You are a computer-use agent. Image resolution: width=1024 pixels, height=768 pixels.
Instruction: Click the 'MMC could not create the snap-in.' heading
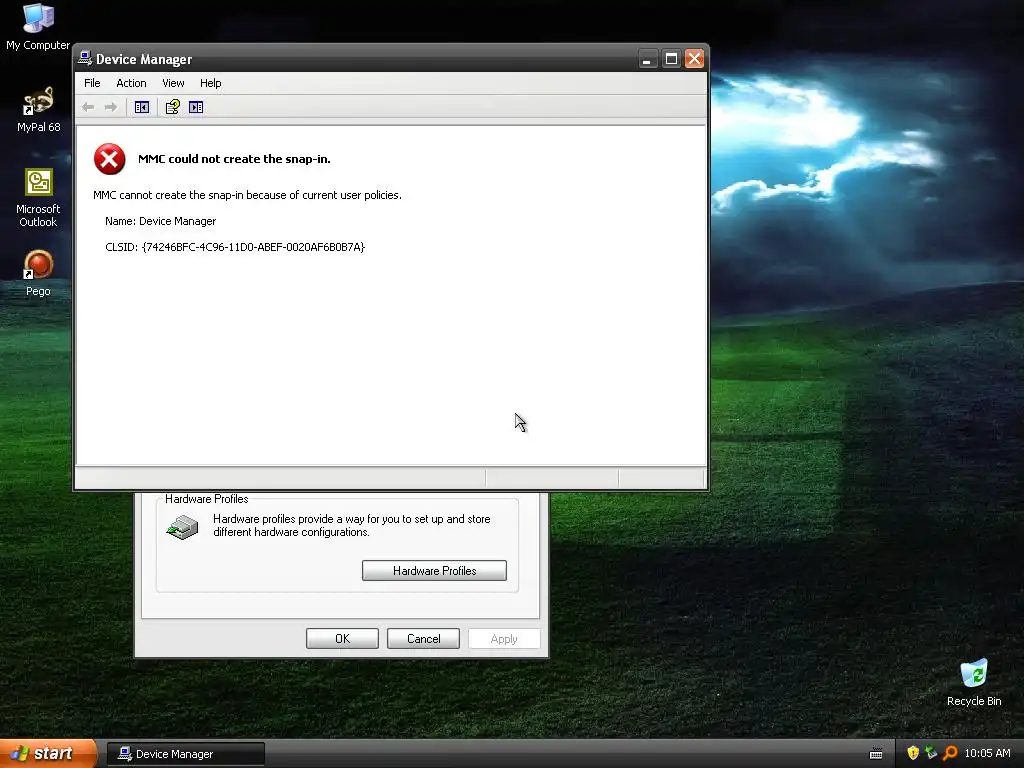(x=234, y=159)
